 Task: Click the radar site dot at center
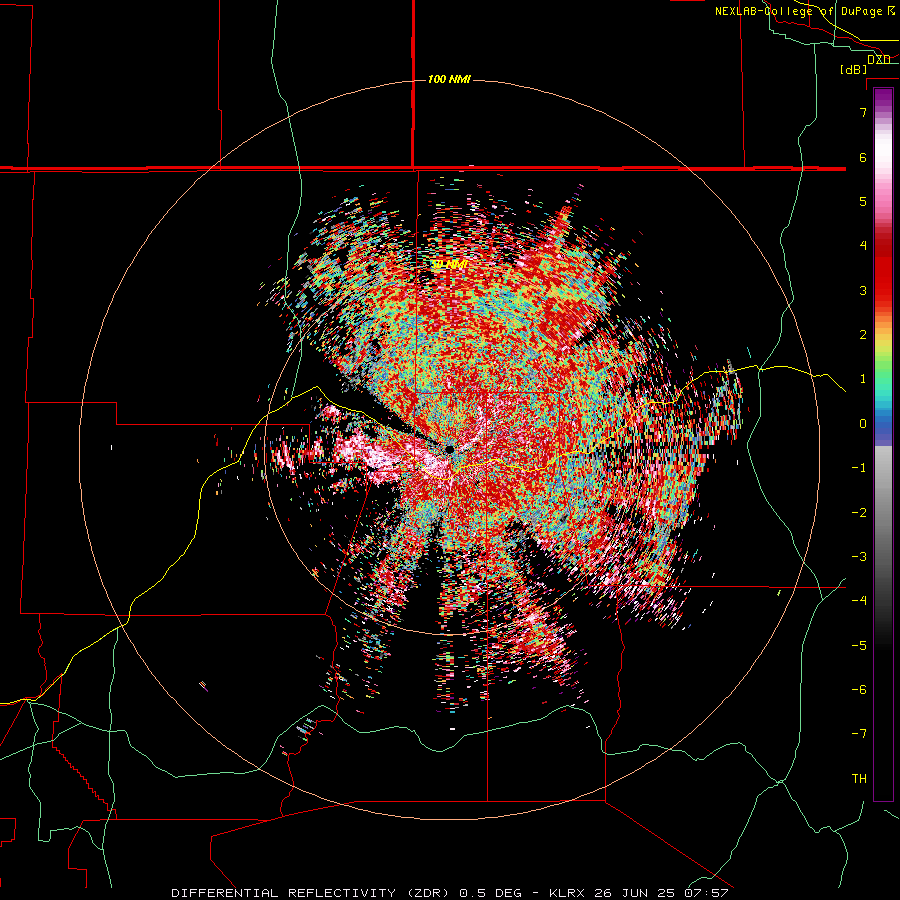point(449,449)
